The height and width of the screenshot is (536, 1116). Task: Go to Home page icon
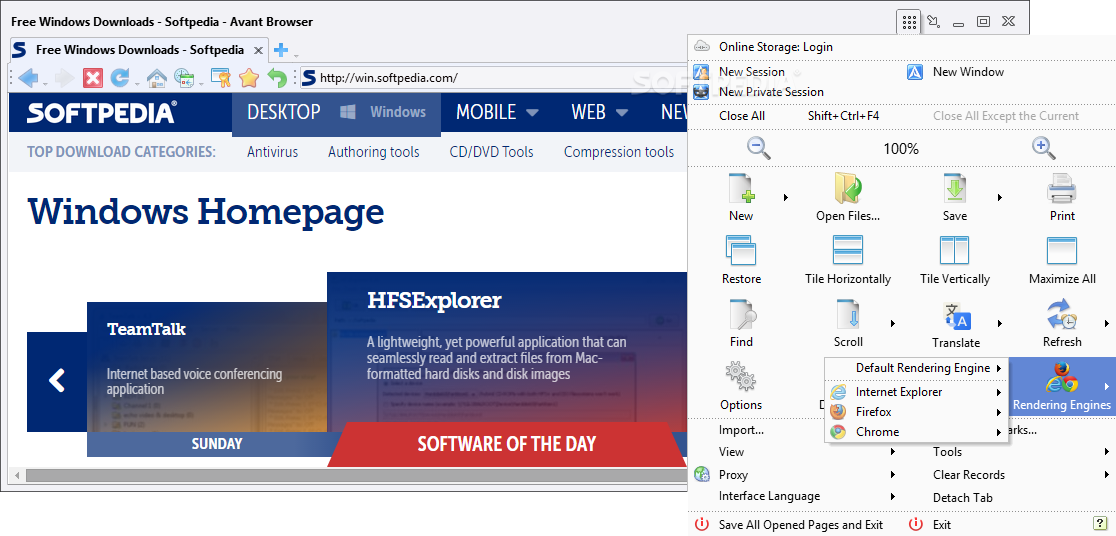[157, 78]
